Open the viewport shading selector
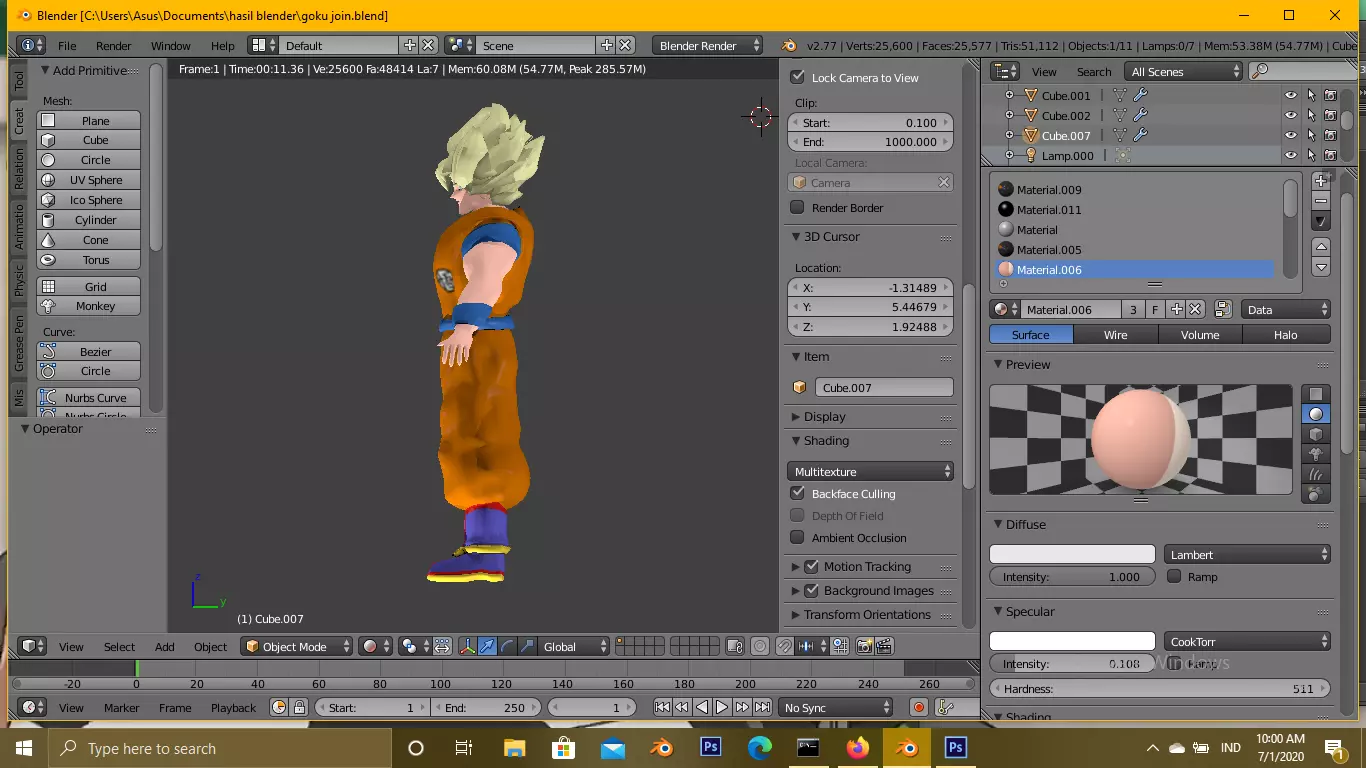The width and height of the screenshot is (1366, 768). tap(375, 646)
